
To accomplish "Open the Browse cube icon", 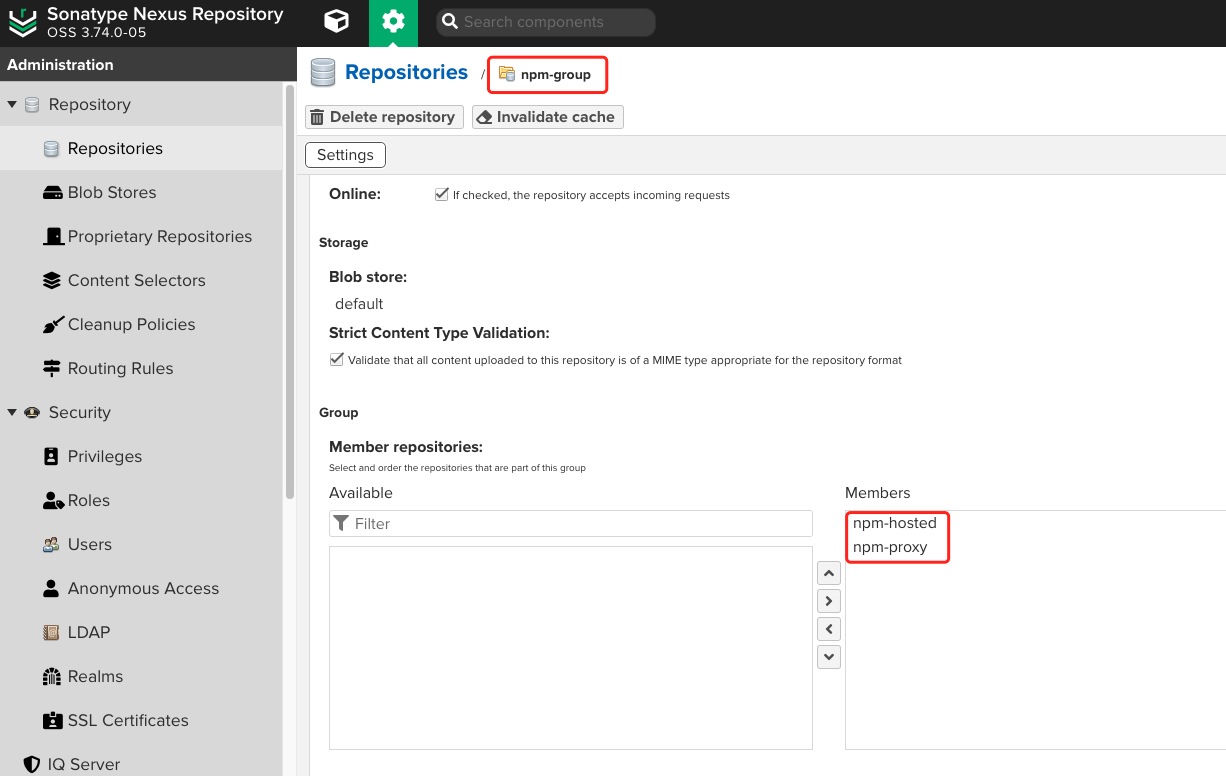I will [x=337, y=22].
